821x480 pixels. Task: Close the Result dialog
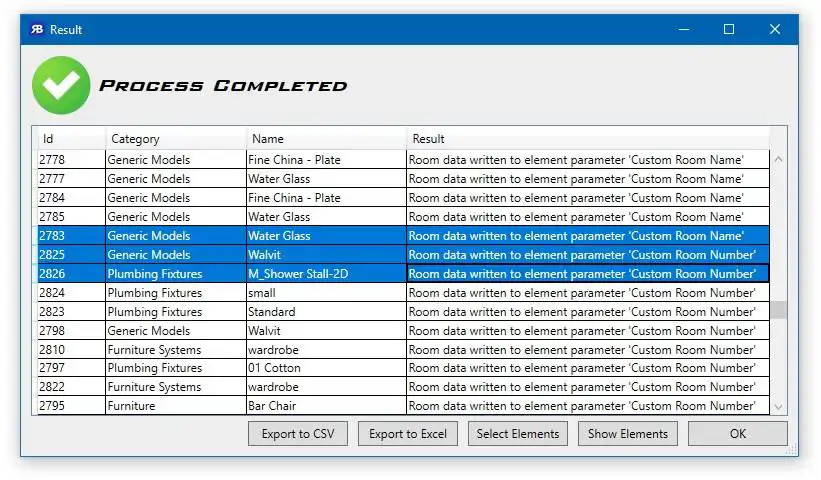775,29
